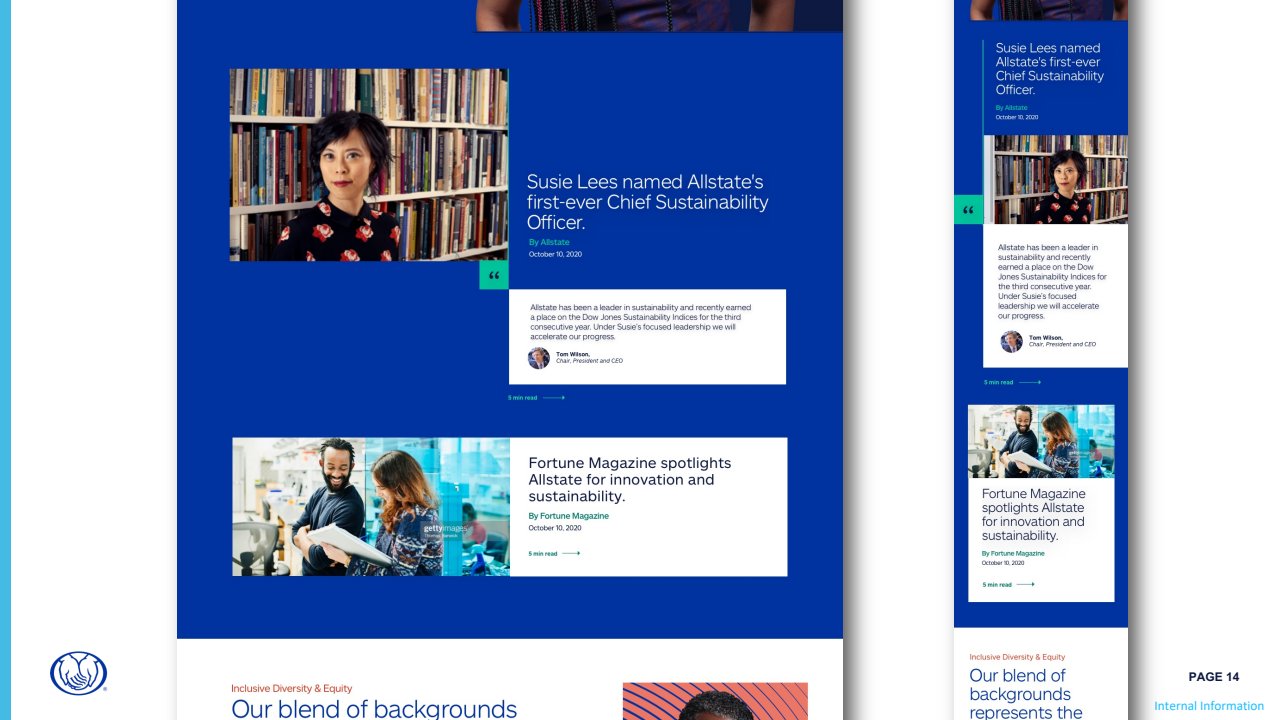Click the green quote mark icon in mobile mockup
Screen dimensions: 1280x720
968,210
